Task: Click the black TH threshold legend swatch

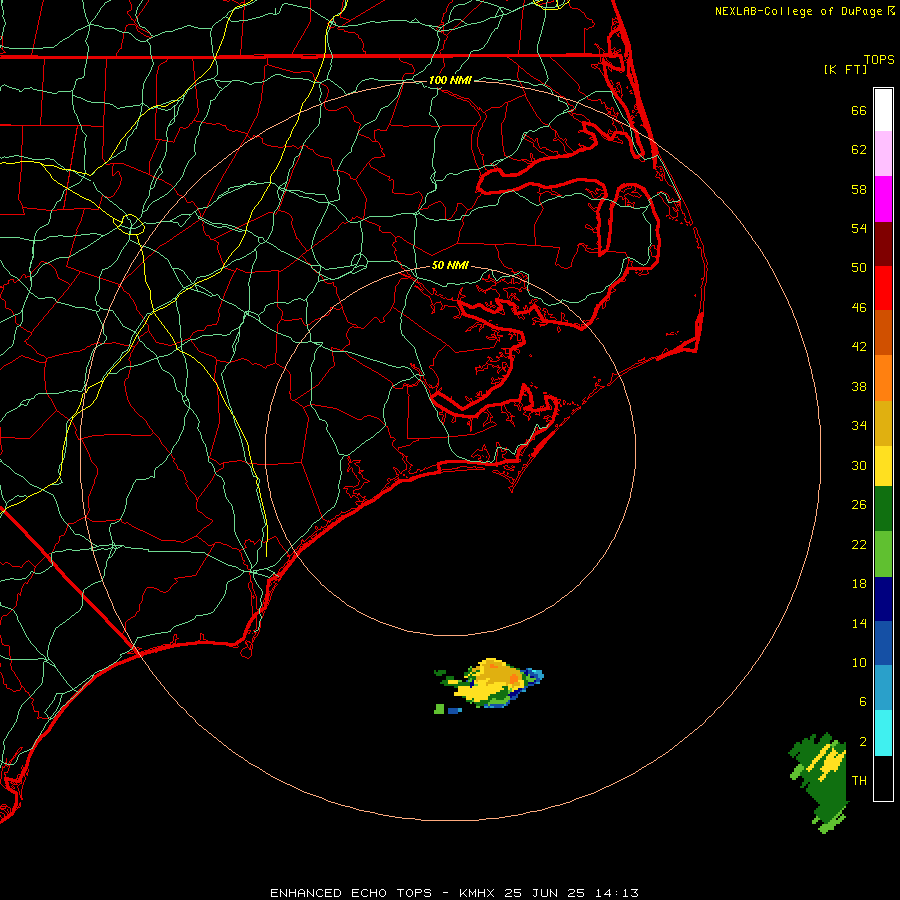Action: tap(883, 778)
